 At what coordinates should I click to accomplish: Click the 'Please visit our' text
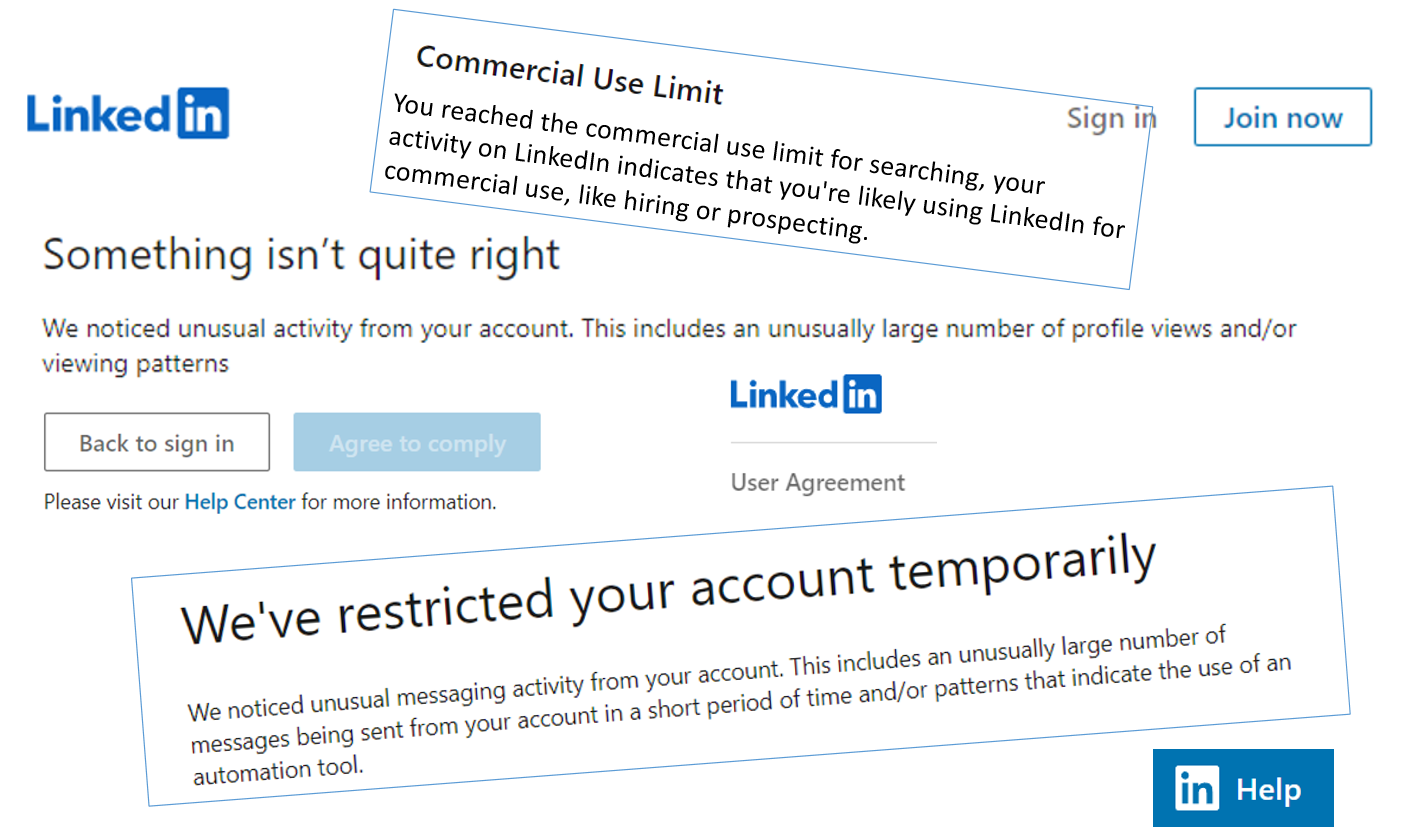coord(112,502)
